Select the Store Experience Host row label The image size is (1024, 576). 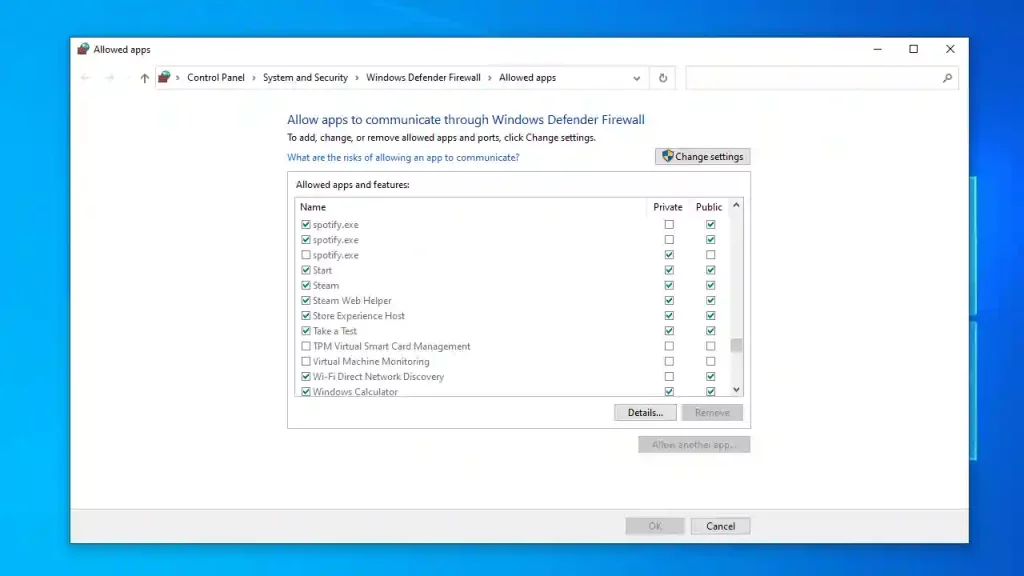click(x=359, y=315)
